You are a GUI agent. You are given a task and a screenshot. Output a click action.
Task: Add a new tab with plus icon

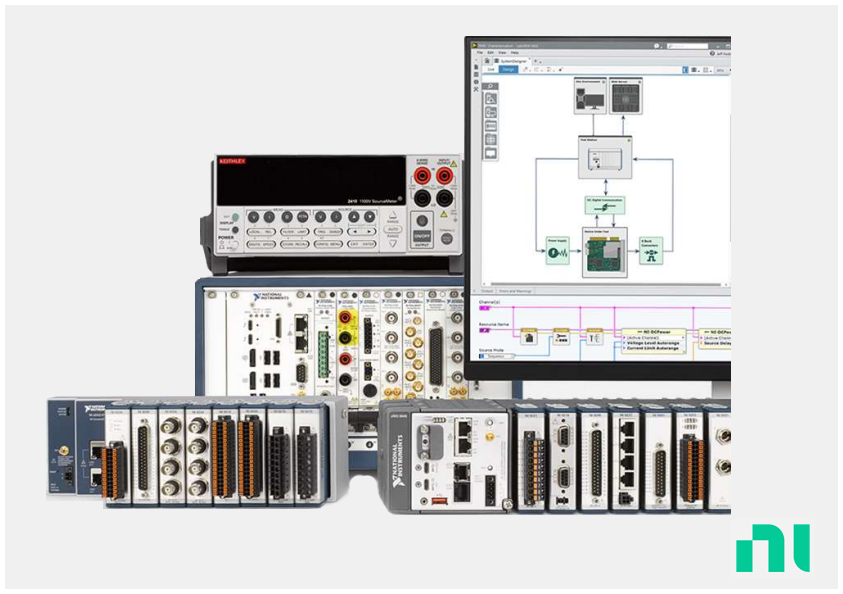point(535,61)
